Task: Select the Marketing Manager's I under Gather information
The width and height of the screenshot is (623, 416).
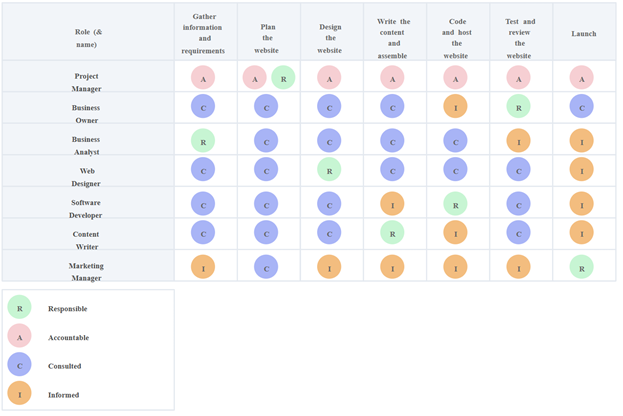Action: click(203, 266)
